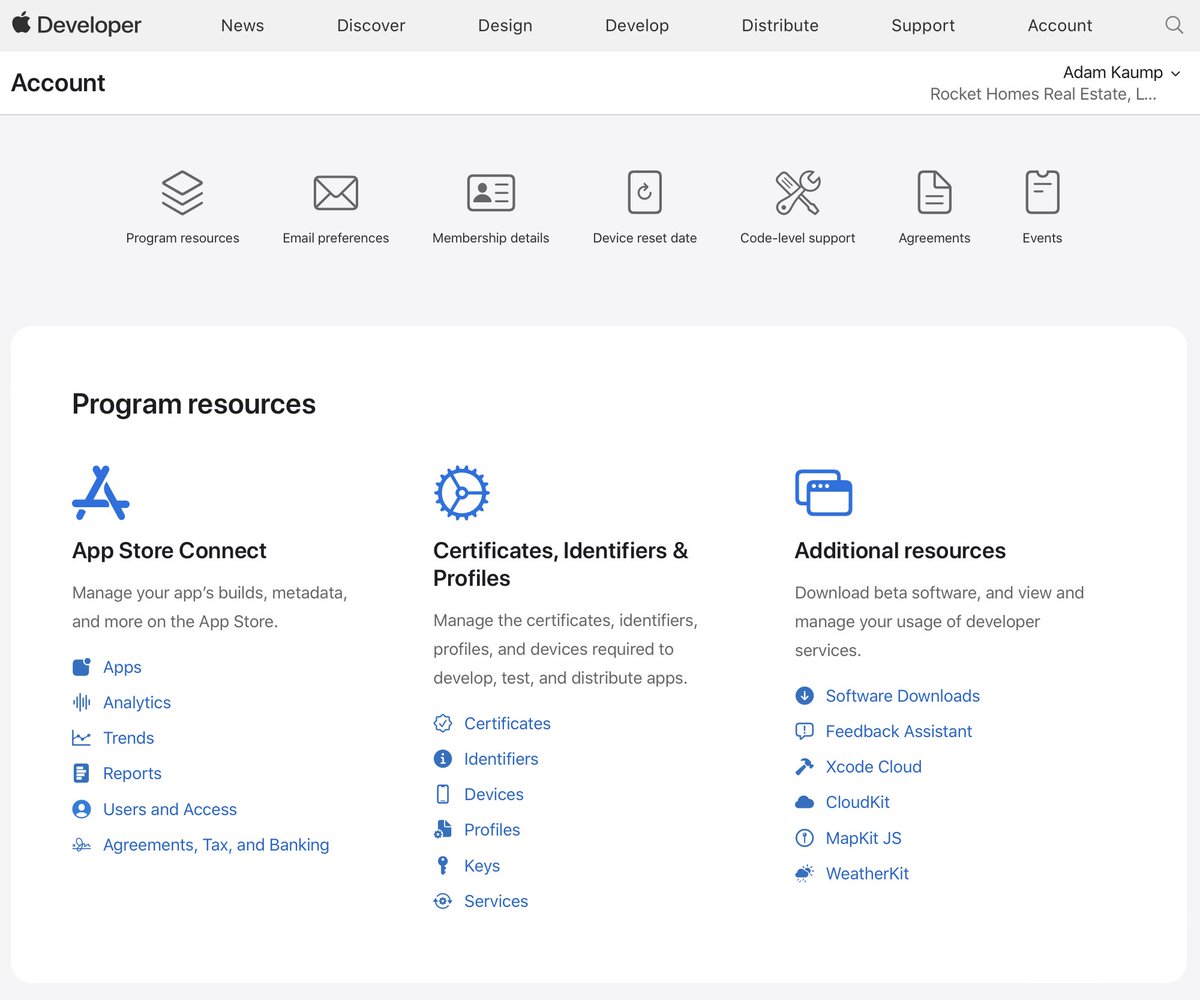This screenshot has width=1200, height=1000.
Task: Open the Design menu
Action: (x=505, y=26)
